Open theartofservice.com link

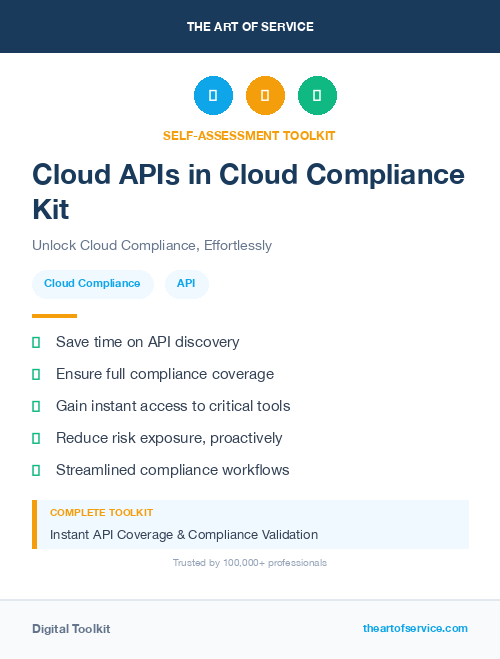point(415,628)
